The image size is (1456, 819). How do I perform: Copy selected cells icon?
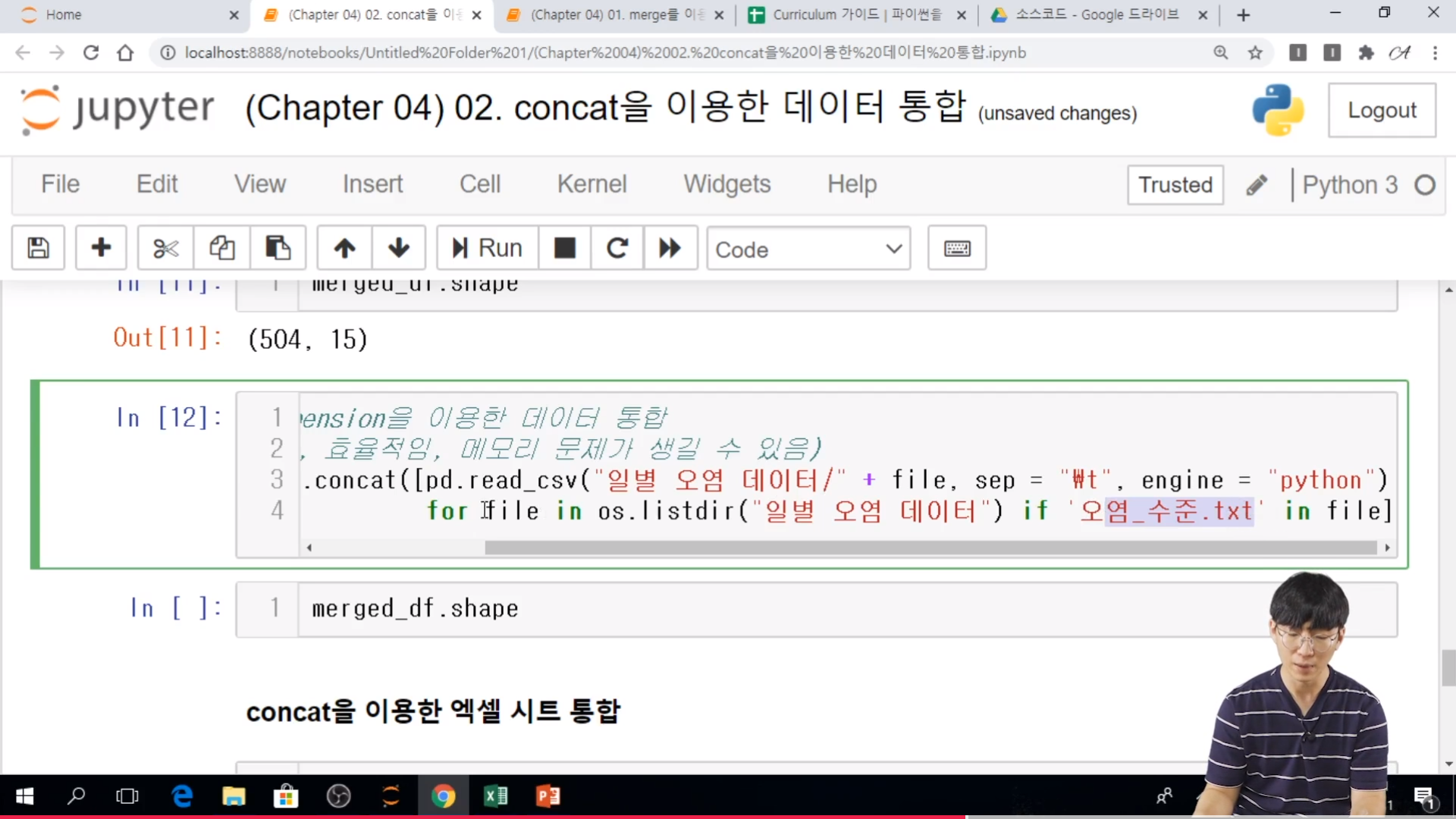point(221,248)
